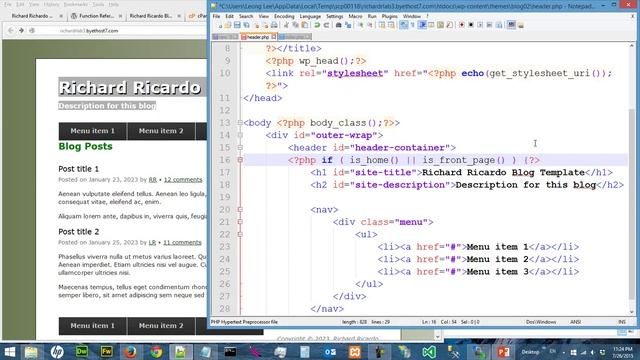Click Menu item 1 in browser top navigation
This screenshot has height=360, width=640.
tap(93, 131)
